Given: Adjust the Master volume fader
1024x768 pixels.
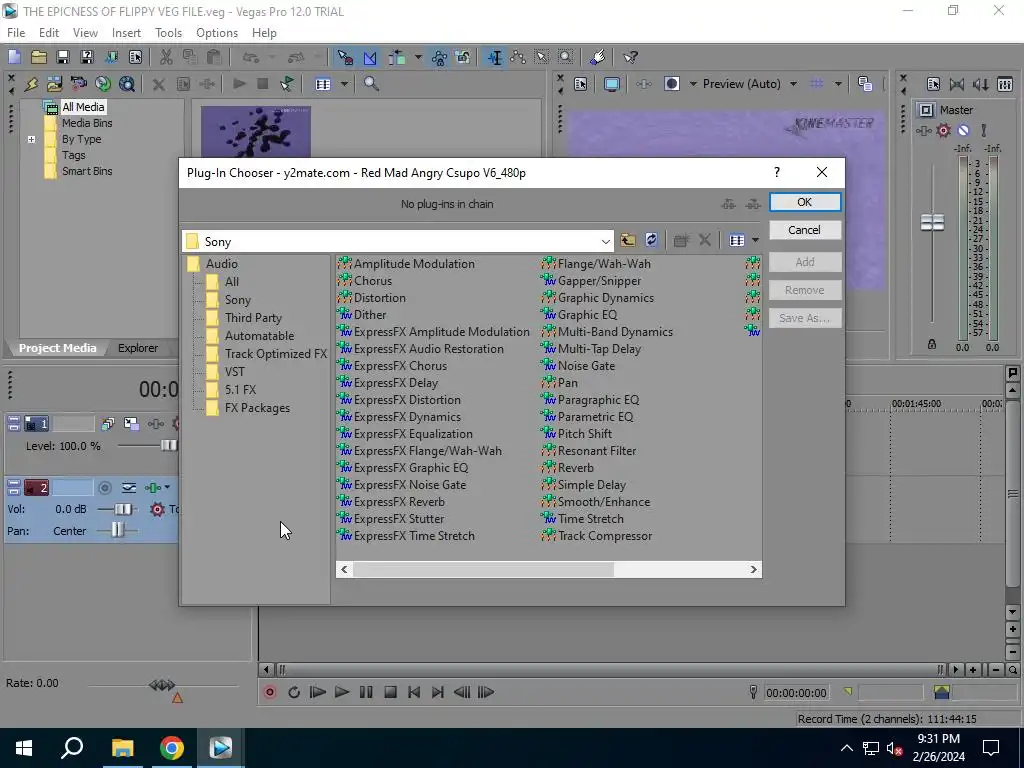Looking at the screenshot, I should [932, 223].
